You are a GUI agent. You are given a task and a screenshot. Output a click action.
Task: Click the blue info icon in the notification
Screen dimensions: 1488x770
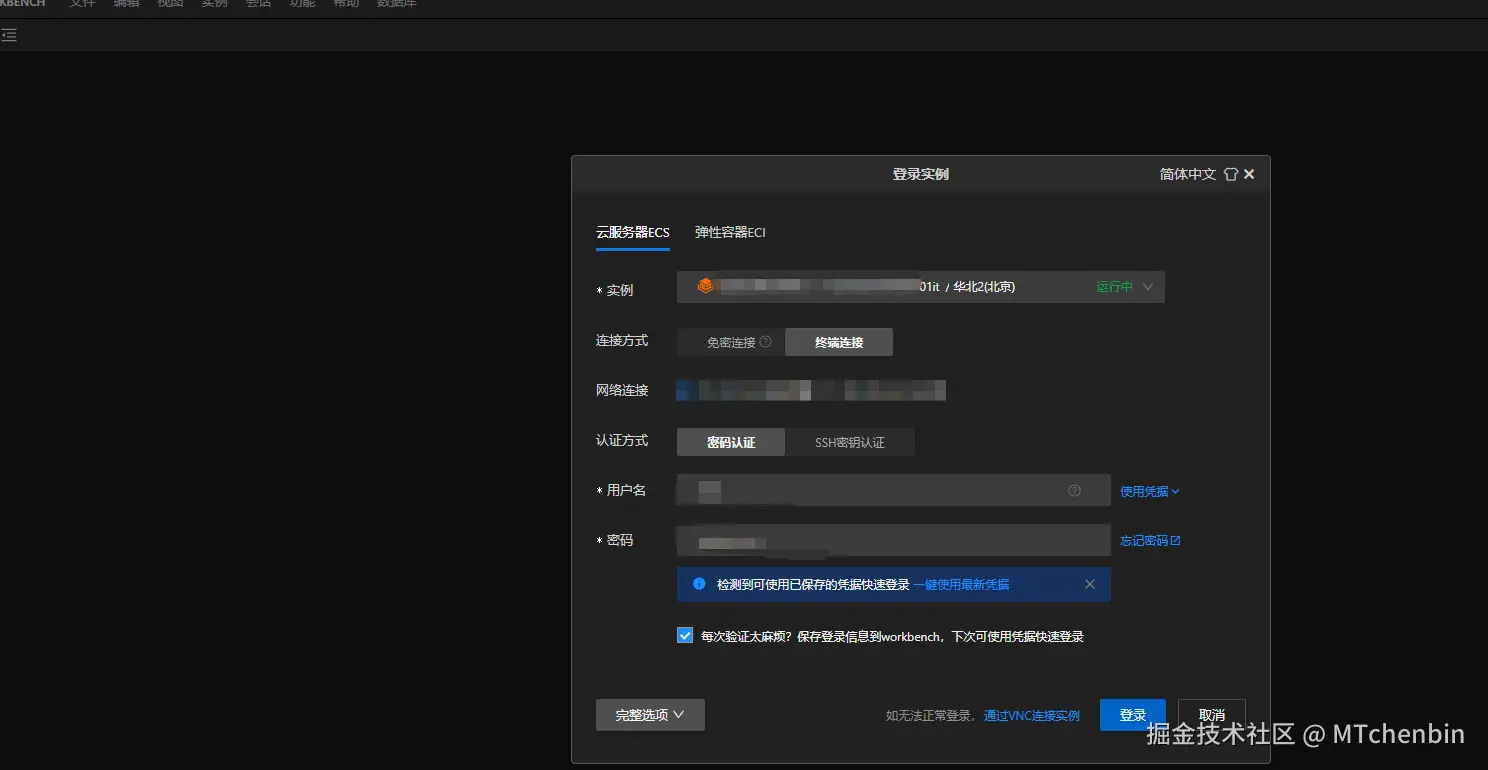(x=700, y=584)
